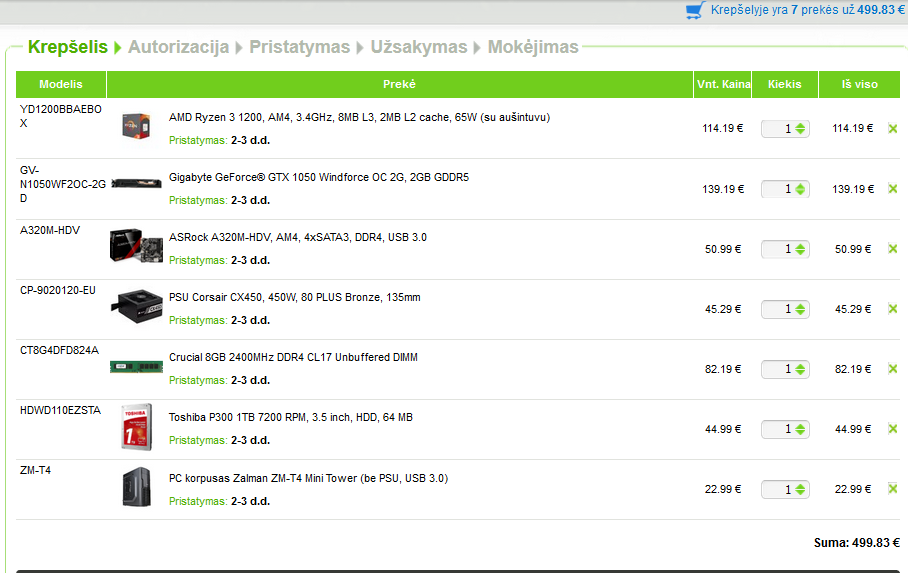This screenshot has height=573, width=908.
Task: Open the Crucial 8GB 2400MHz DDR4 link
Action: (x=293, y=357)
